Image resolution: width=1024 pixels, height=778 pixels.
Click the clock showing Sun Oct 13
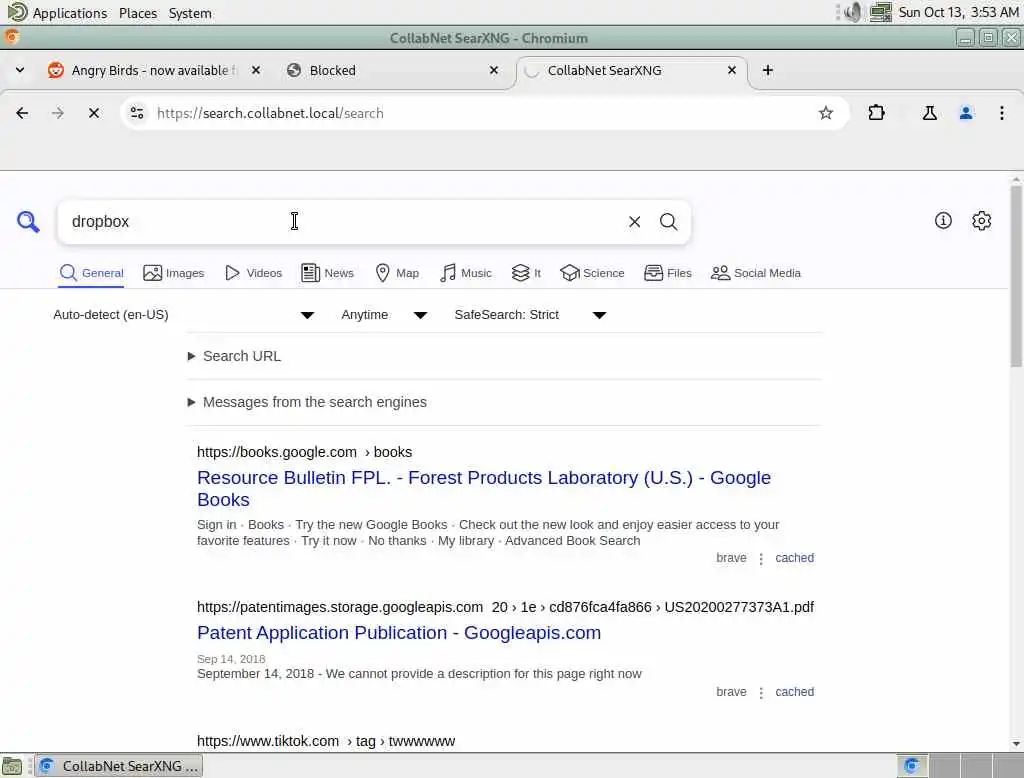[958, 12]
